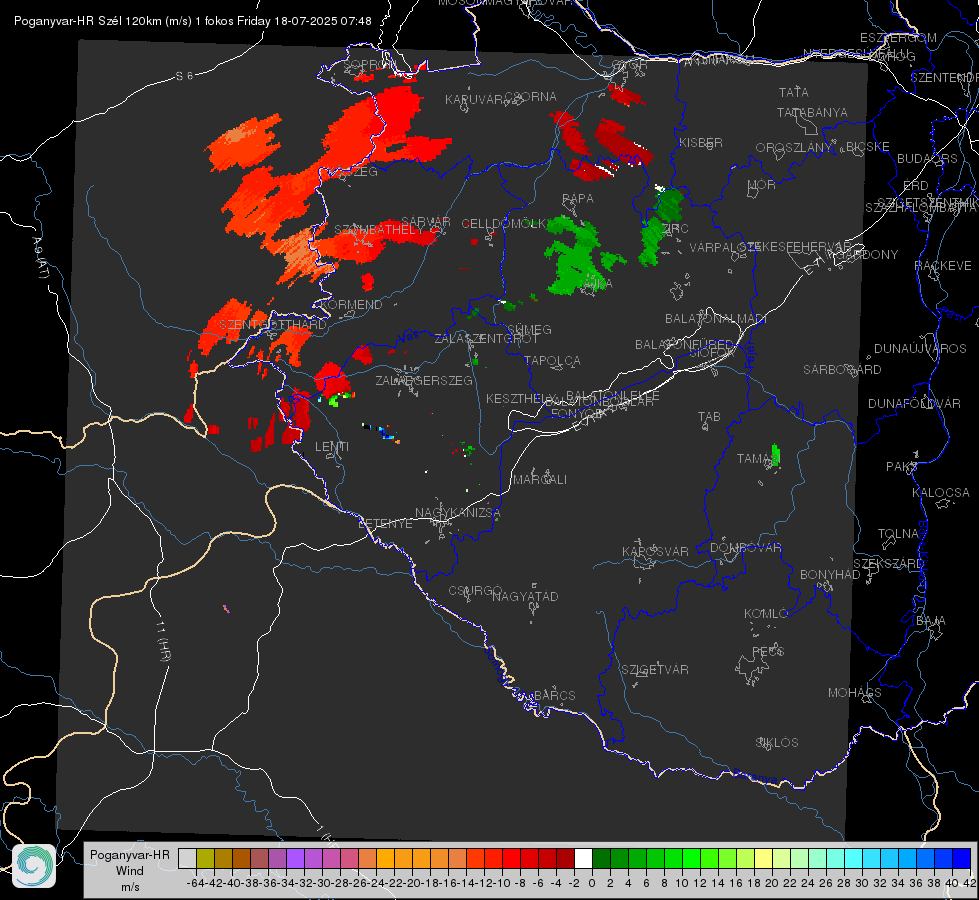Image resolution: width=979 pixels, height=900 pixels.
Task: Click the KISBER city label
Action: click(701, 142)
